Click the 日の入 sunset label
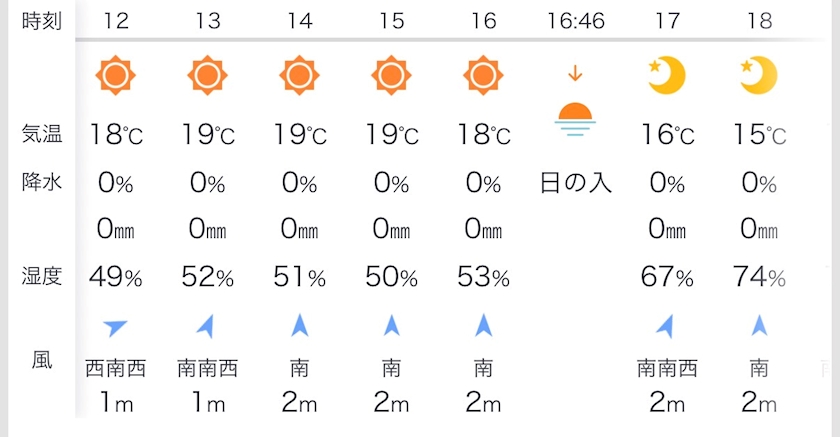Image resolution: width=840 pixels, height=437 pixels. pyautogui.click(x=575, y=183)
